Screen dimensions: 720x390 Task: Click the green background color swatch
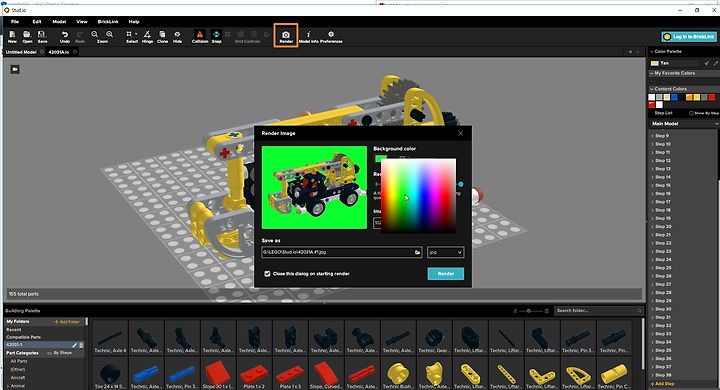point(381,158)
